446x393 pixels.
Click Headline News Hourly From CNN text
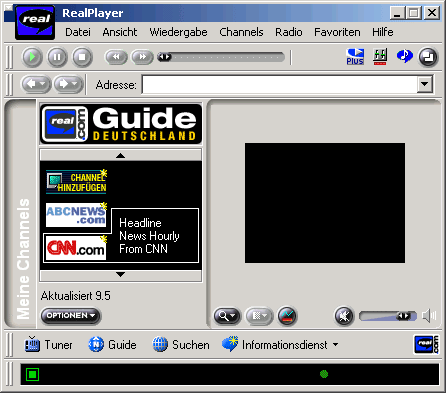149,236
